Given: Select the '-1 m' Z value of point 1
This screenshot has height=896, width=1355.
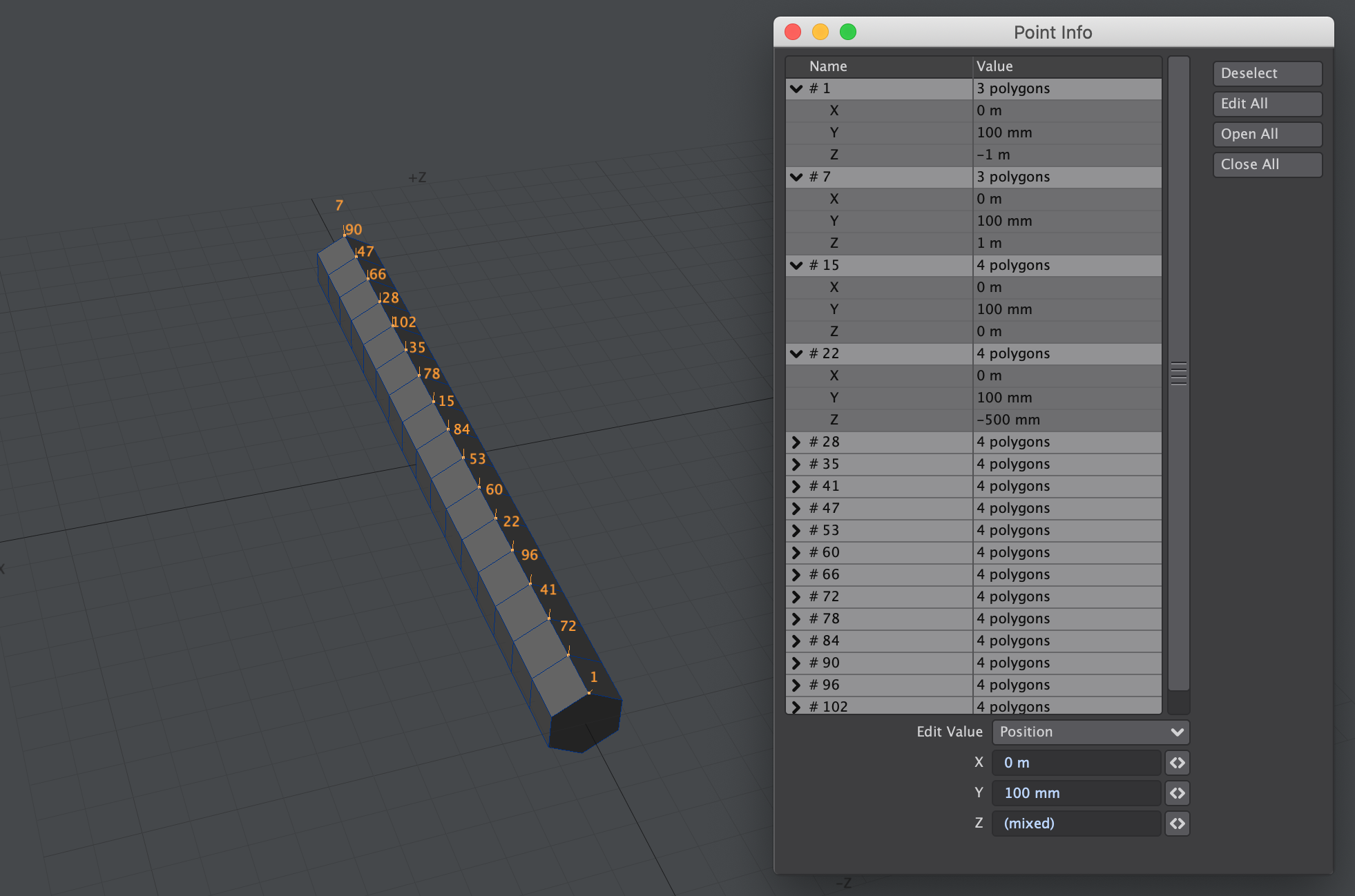Looking at the screenshot, I should [993, 155].
